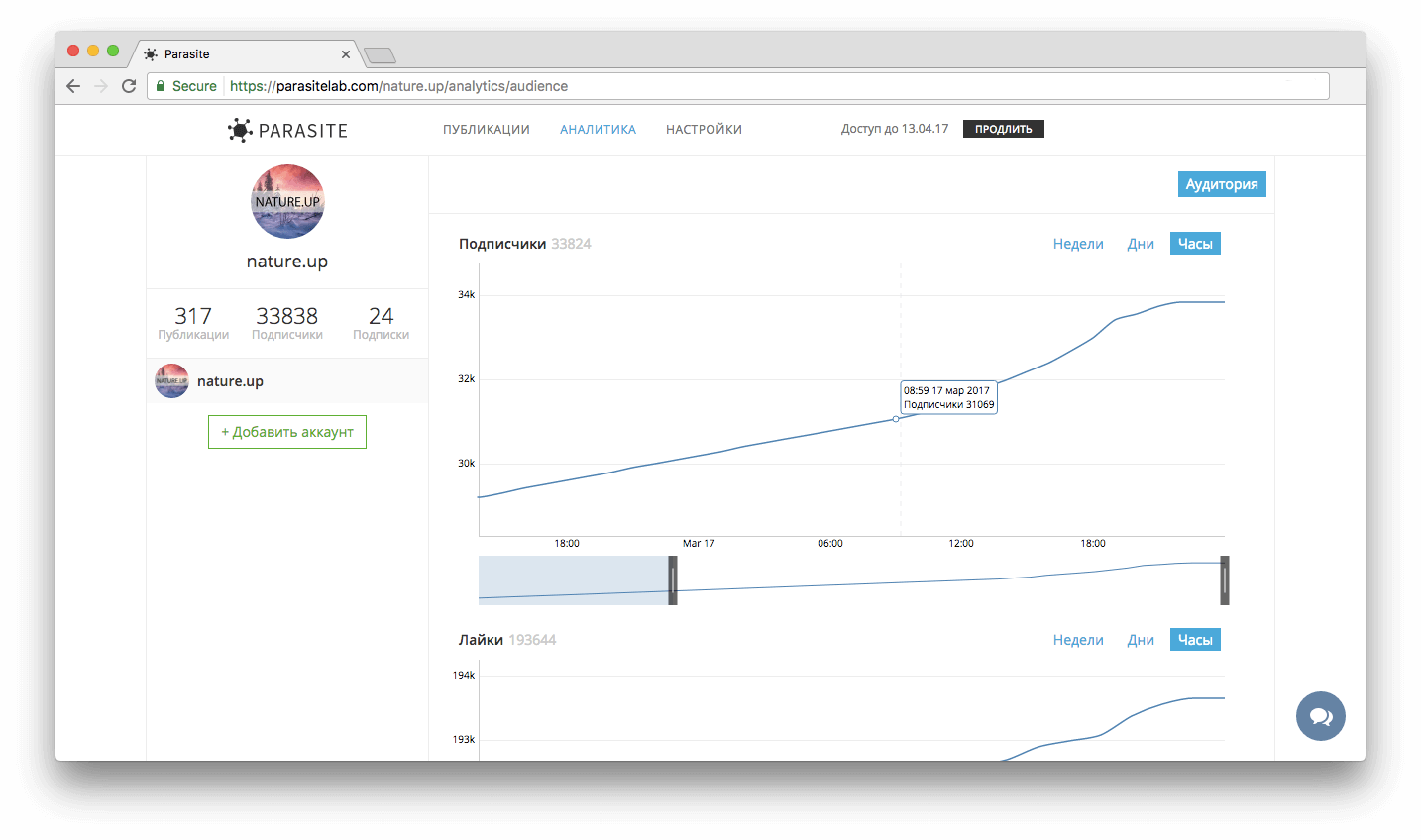
Task: Click the small nature.up account avatar
Action: pos(171,381)
